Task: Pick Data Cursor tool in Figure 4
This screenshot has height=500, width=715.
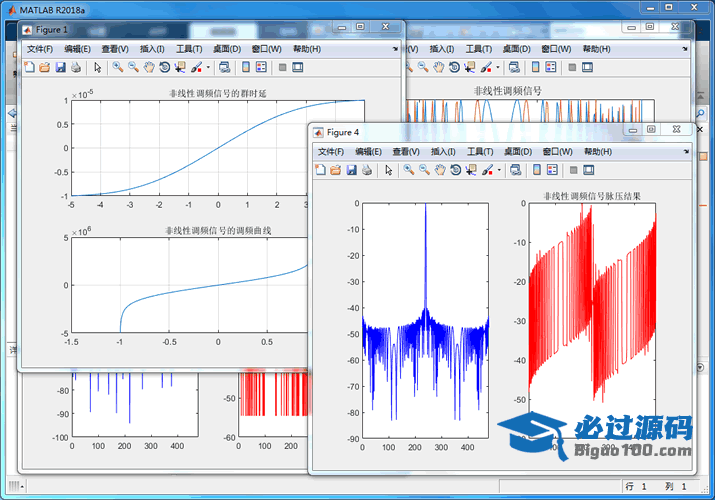Action: pos(471,170)
